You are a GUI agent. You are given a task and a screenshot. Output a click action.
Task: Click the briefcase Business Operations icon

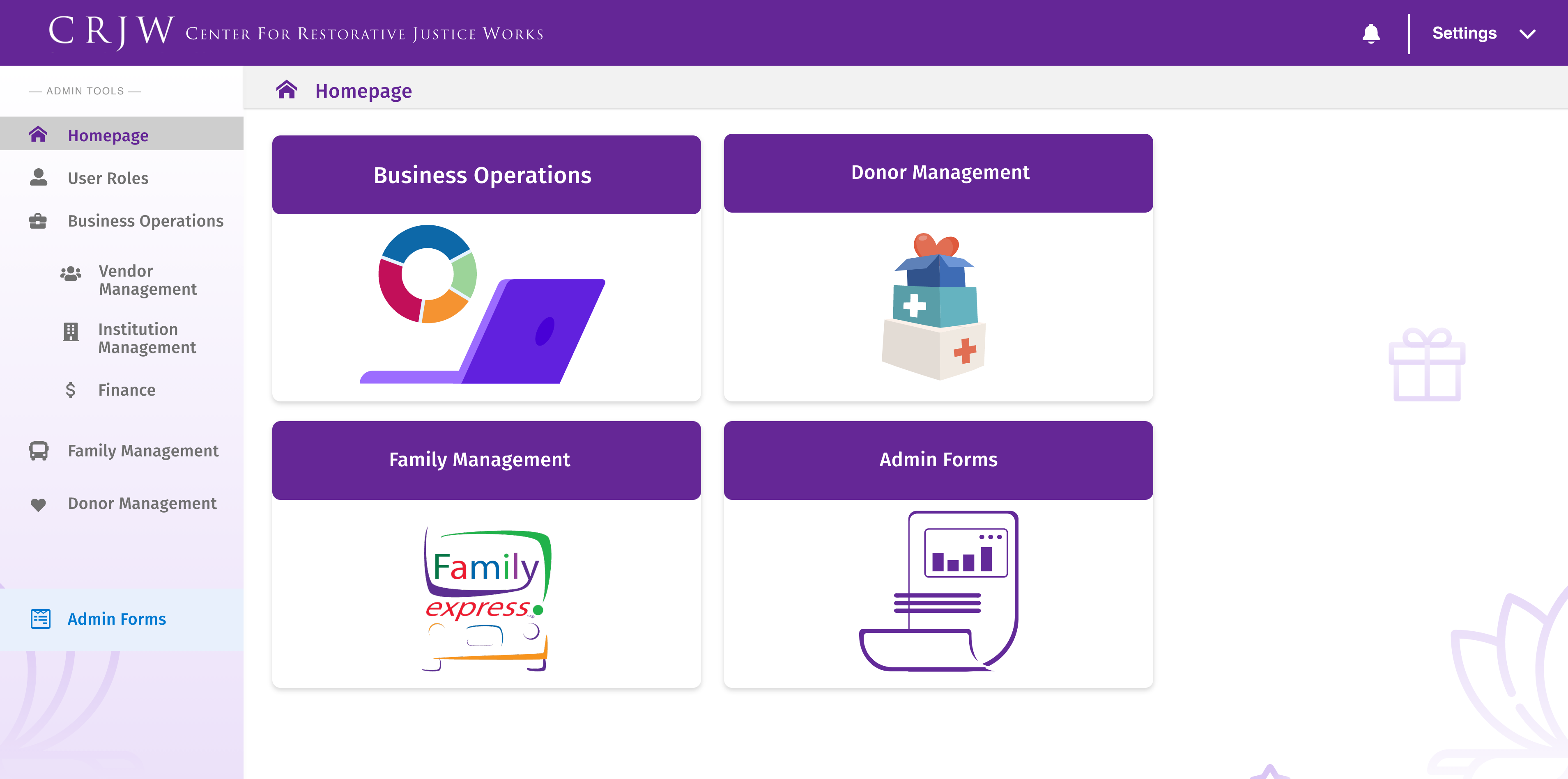click(x=38, y=221)
